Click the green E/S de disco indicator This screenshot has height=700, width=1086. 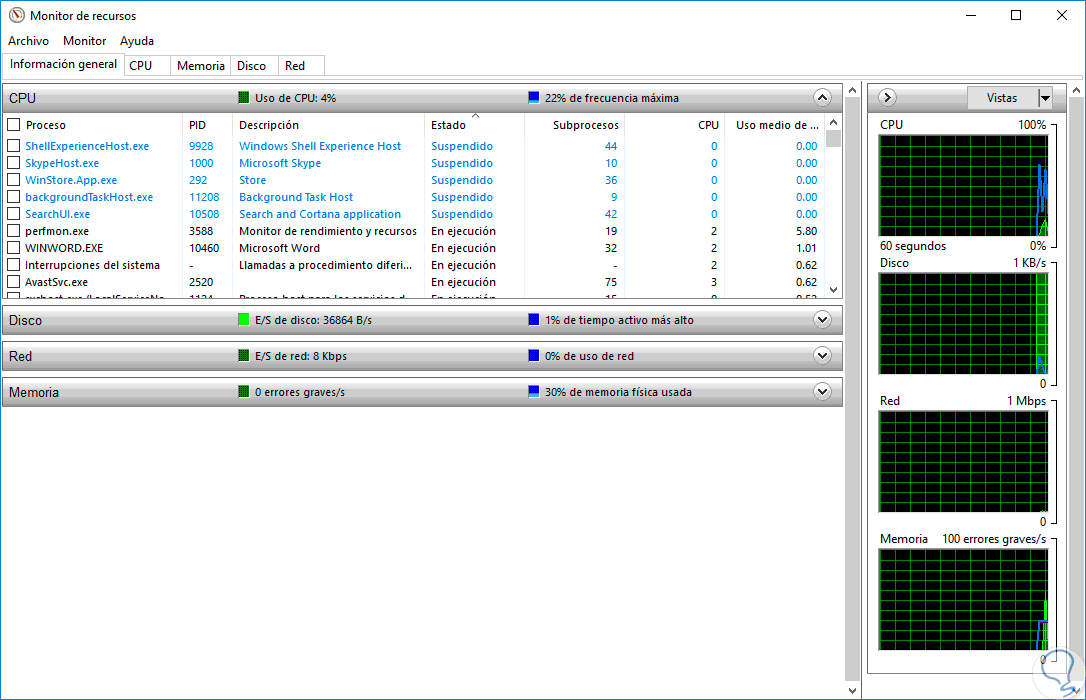[x=243, y=320]
